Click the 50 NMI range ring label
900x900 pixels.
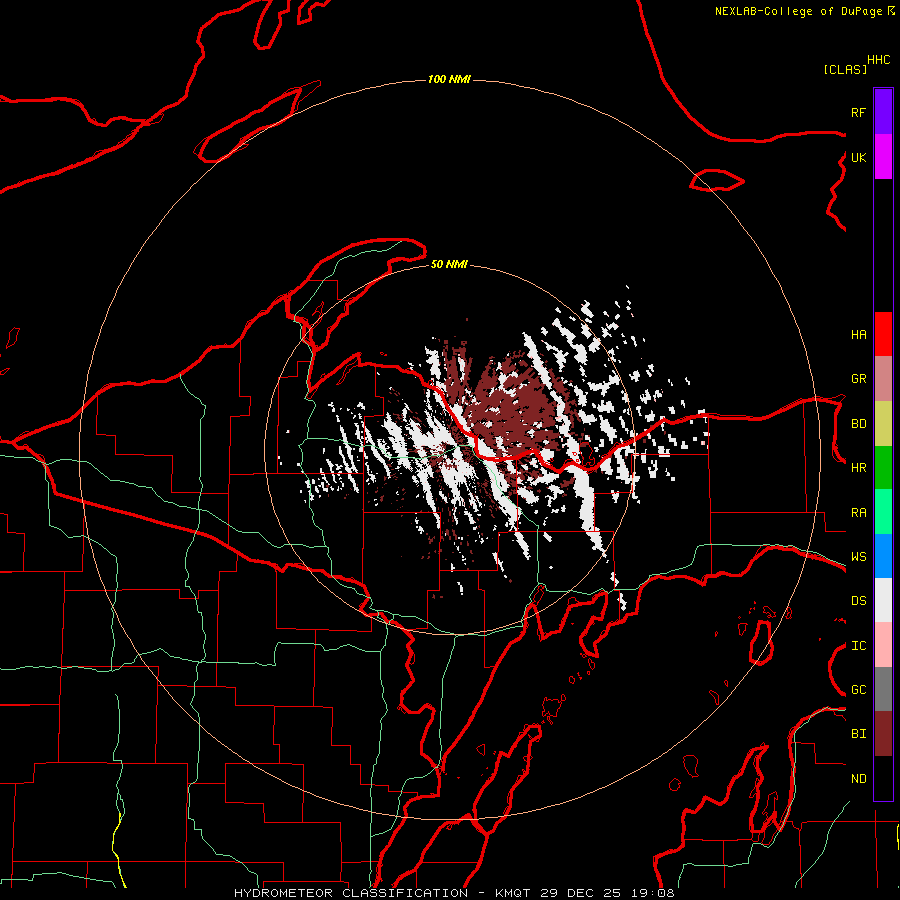click(449, 265)
